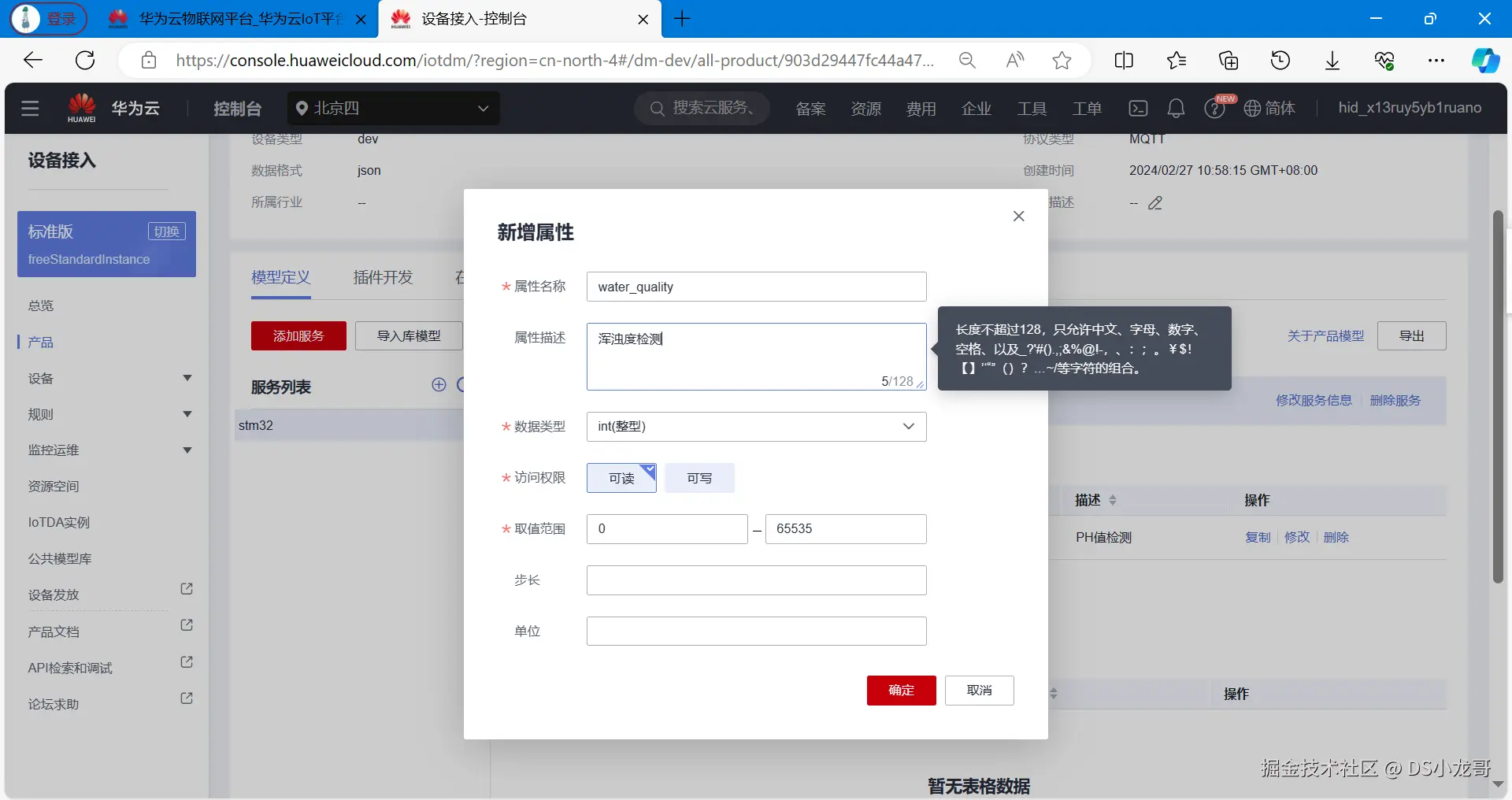Viewport: 1512px width, 800px height.
Task: Click 复制 in the PH值检测 row
Action: 1258,537
